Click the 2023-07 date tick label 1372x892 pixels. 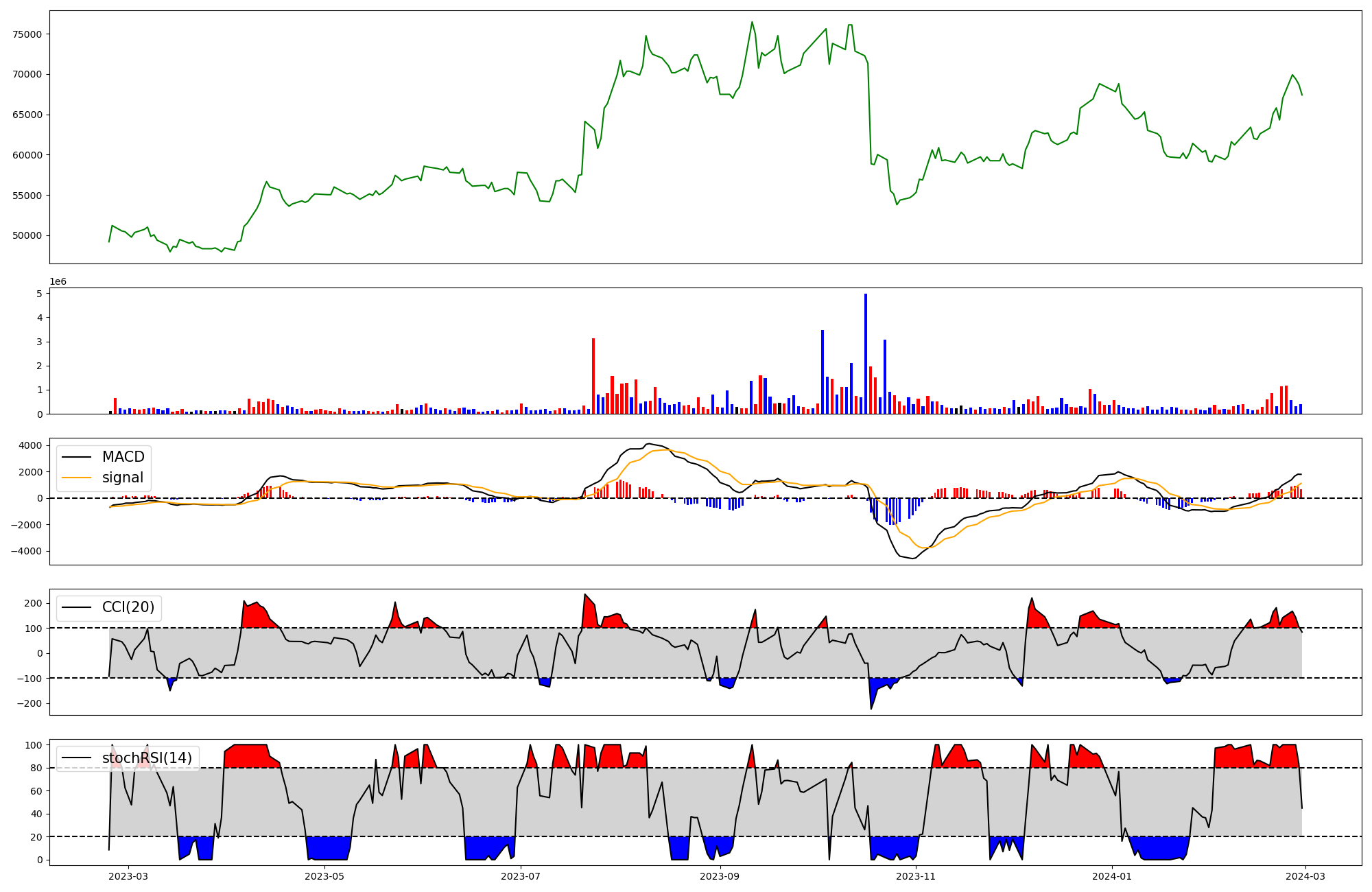(x=521, y=876)
